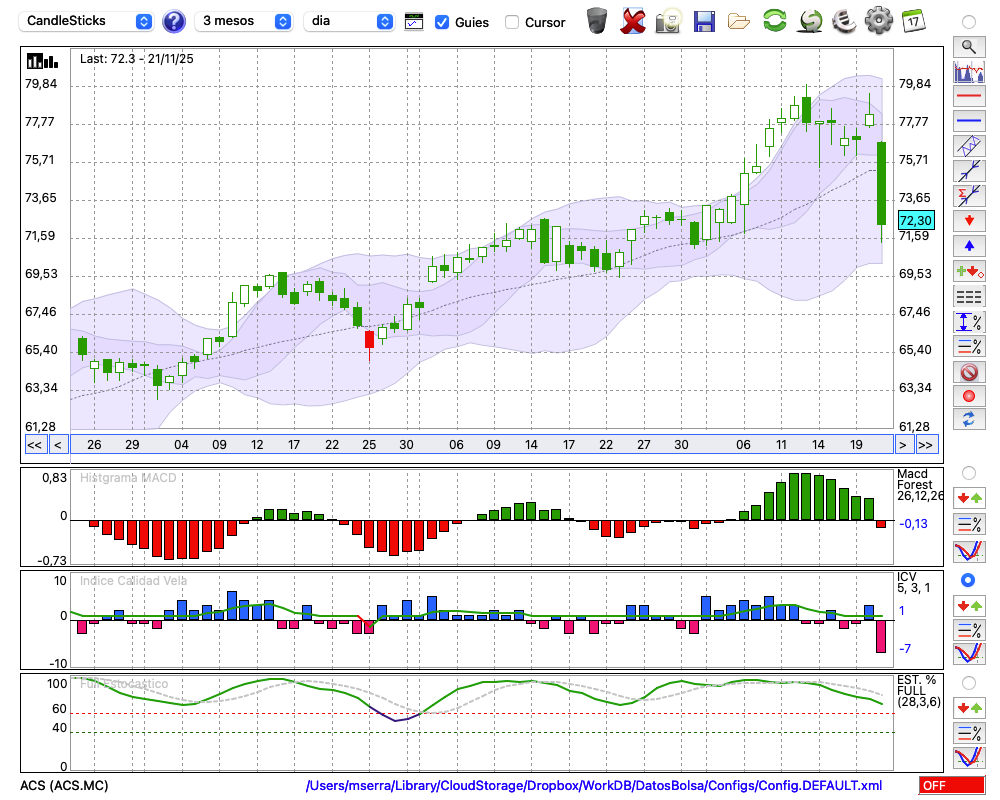Click the floppy disk save icon
This screenshot has width=1000, height=800.
[x=704, y=21]
